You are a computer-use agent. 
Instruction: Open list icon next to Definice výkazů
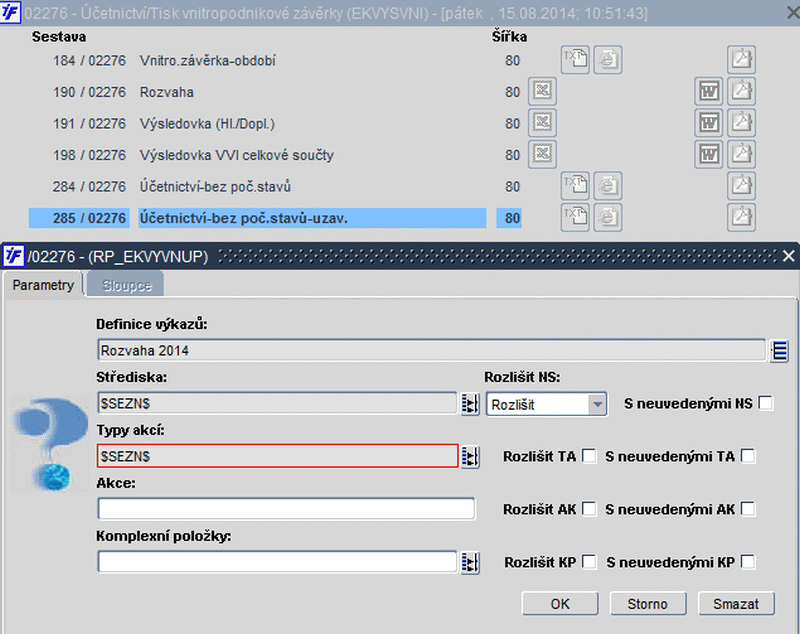(780, 351)
